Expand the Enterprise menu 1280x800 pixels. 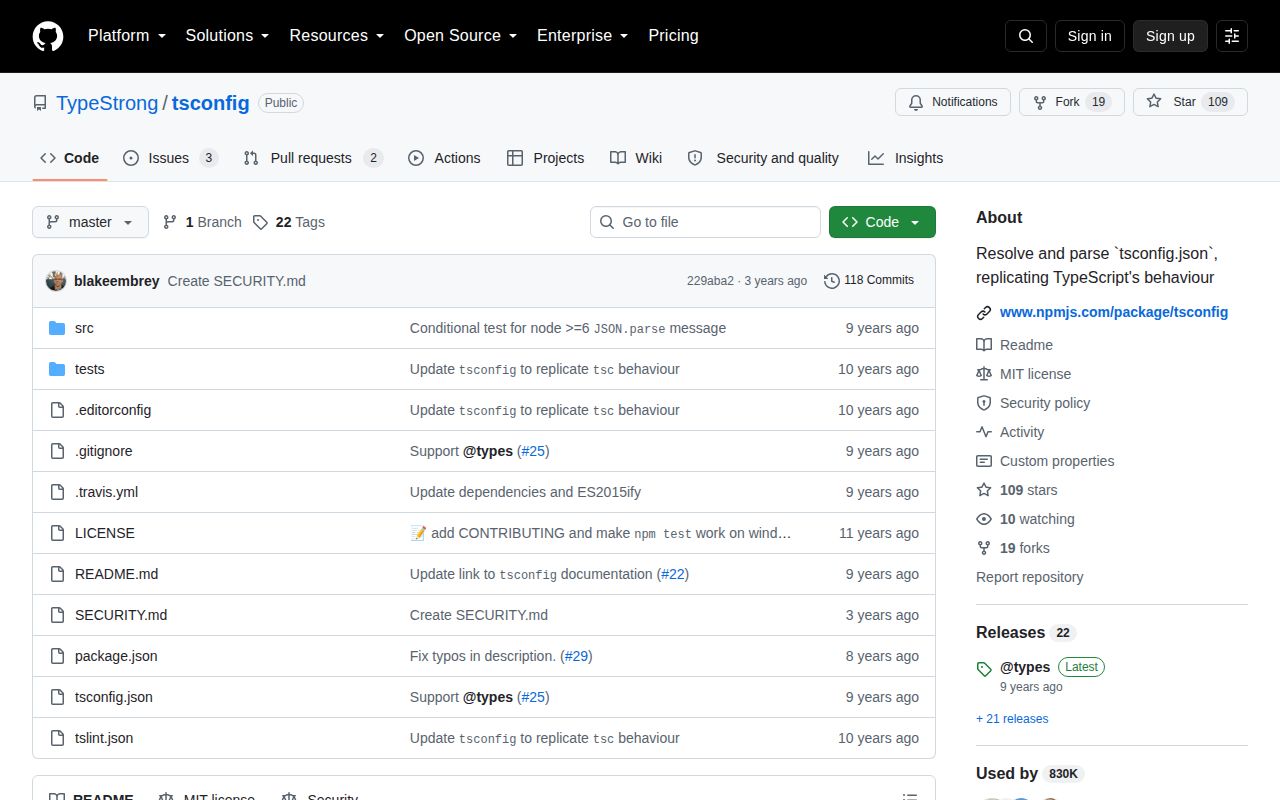[x=583, y=36]
